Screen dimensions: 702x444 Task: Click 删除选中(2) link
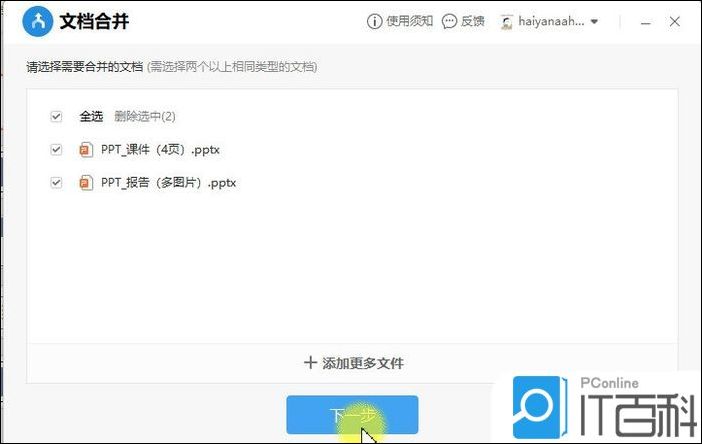(x=145, y=116)
